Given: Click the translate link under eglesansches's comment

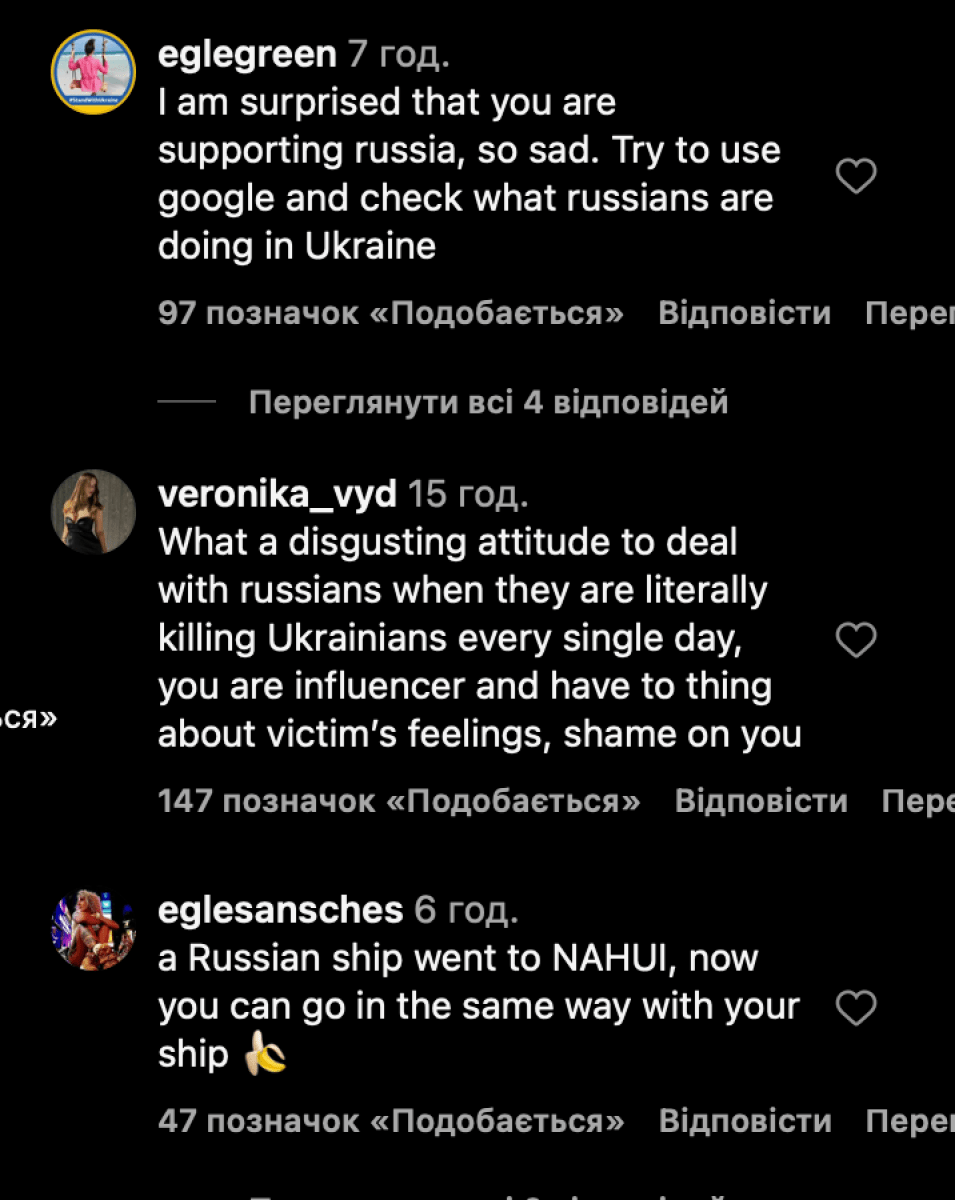Looking at the screenshot, I should coord(909,1121).
